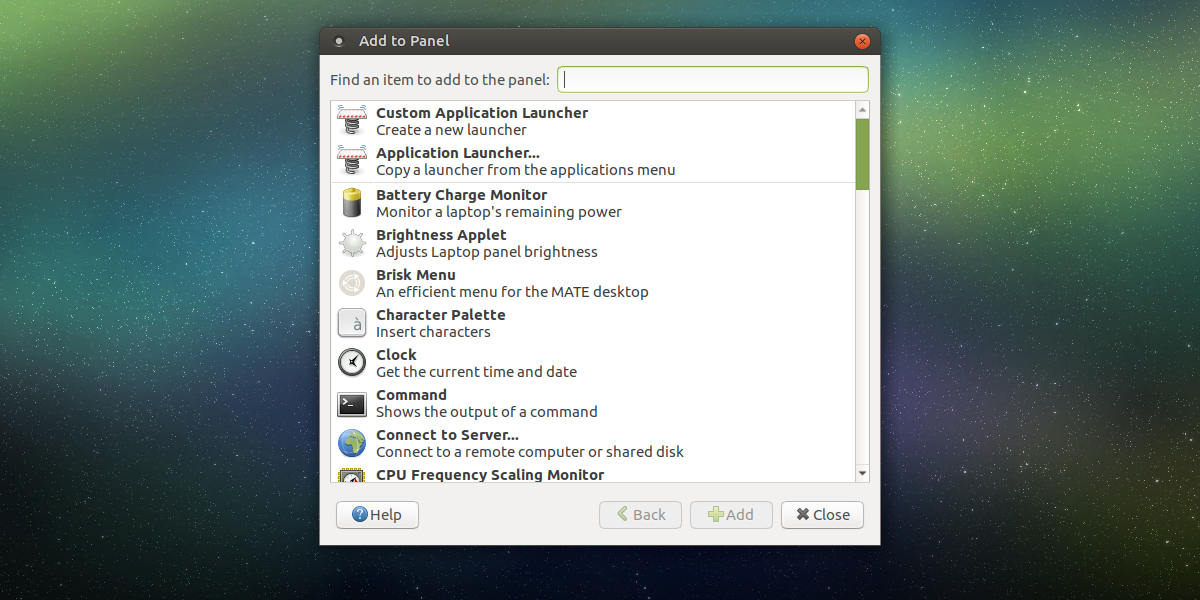Click the Battery Charge Monitor battery icon
Viewport: 1200px width, 600px height.
[352, 203]
